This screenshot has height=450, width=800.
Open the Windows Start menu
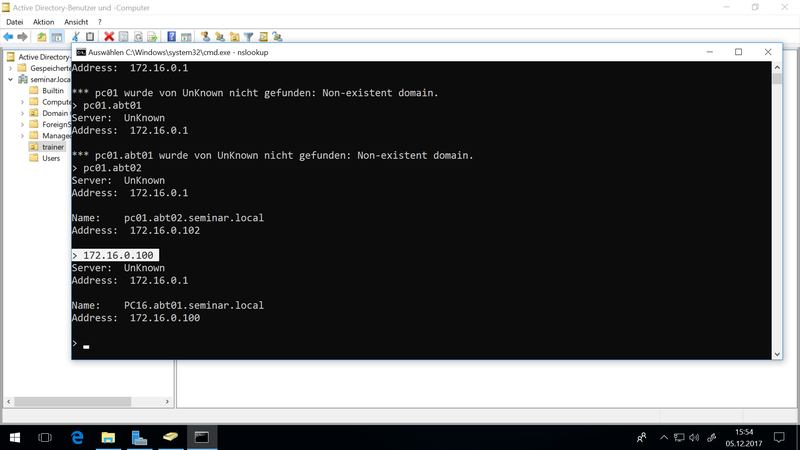[x=15, y=437]
